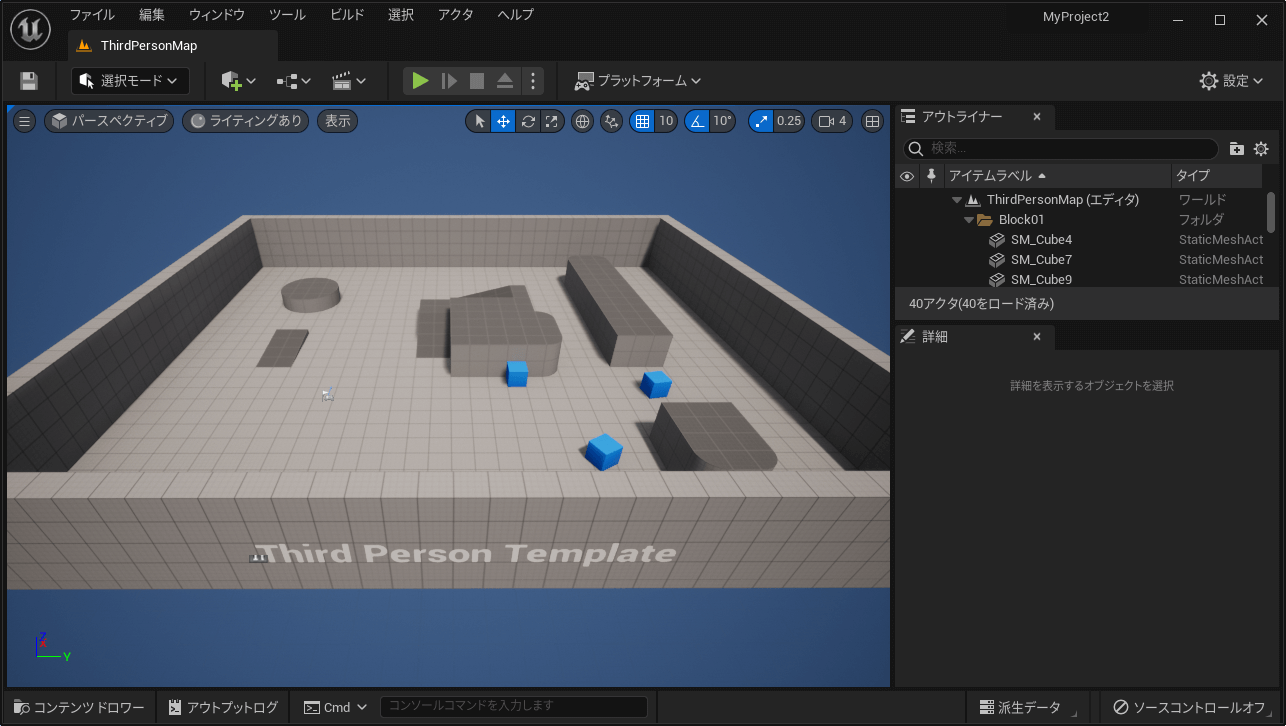Click the skip frame play button
This screenshot has width=1286, height=726.
pos(449,81)
